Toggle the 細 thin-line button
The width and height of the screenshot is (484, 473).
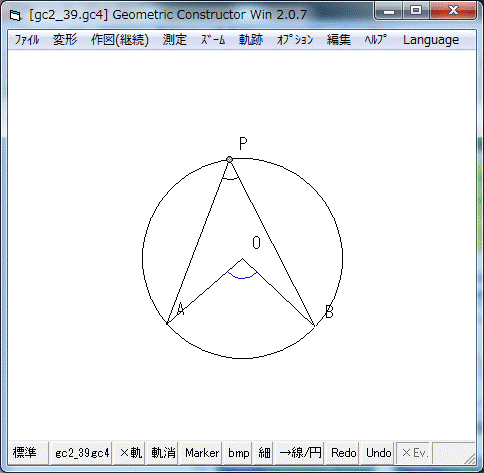point(264,453)
